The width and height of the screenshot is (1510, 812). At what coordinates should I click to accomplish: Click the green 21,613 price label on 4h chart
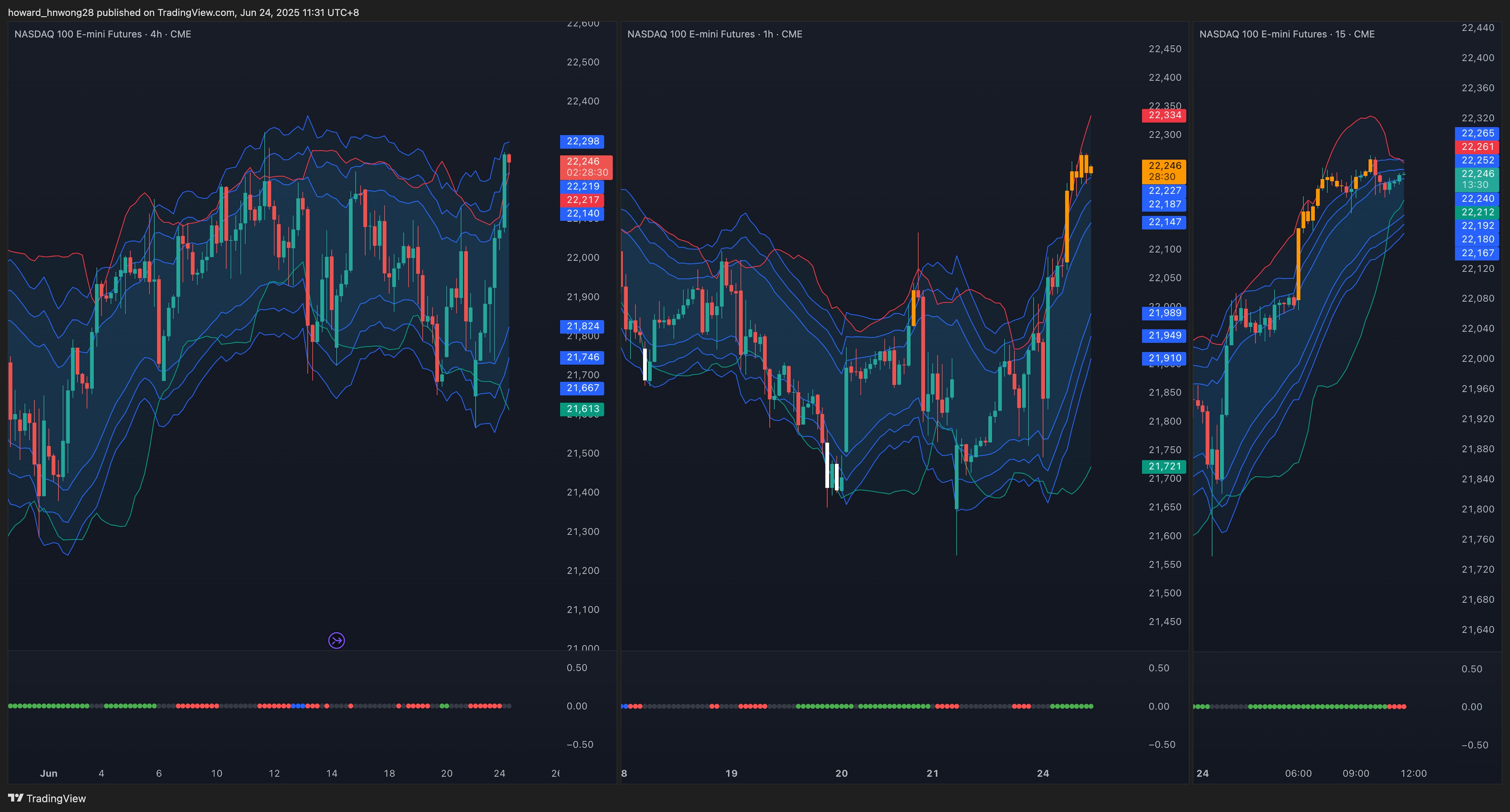[582, 409]
